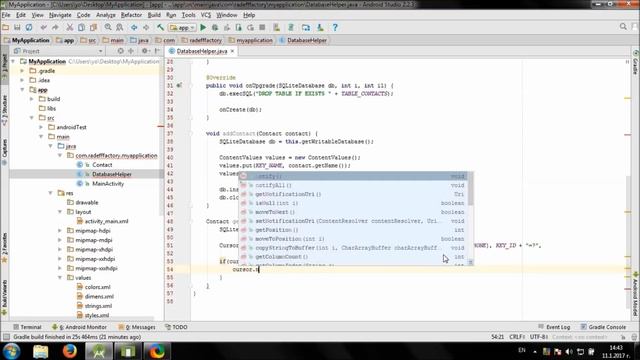This screenshot has height=360, width=640.
Task: Click the Synchronize toolbar icon
Action: (29, 27)
